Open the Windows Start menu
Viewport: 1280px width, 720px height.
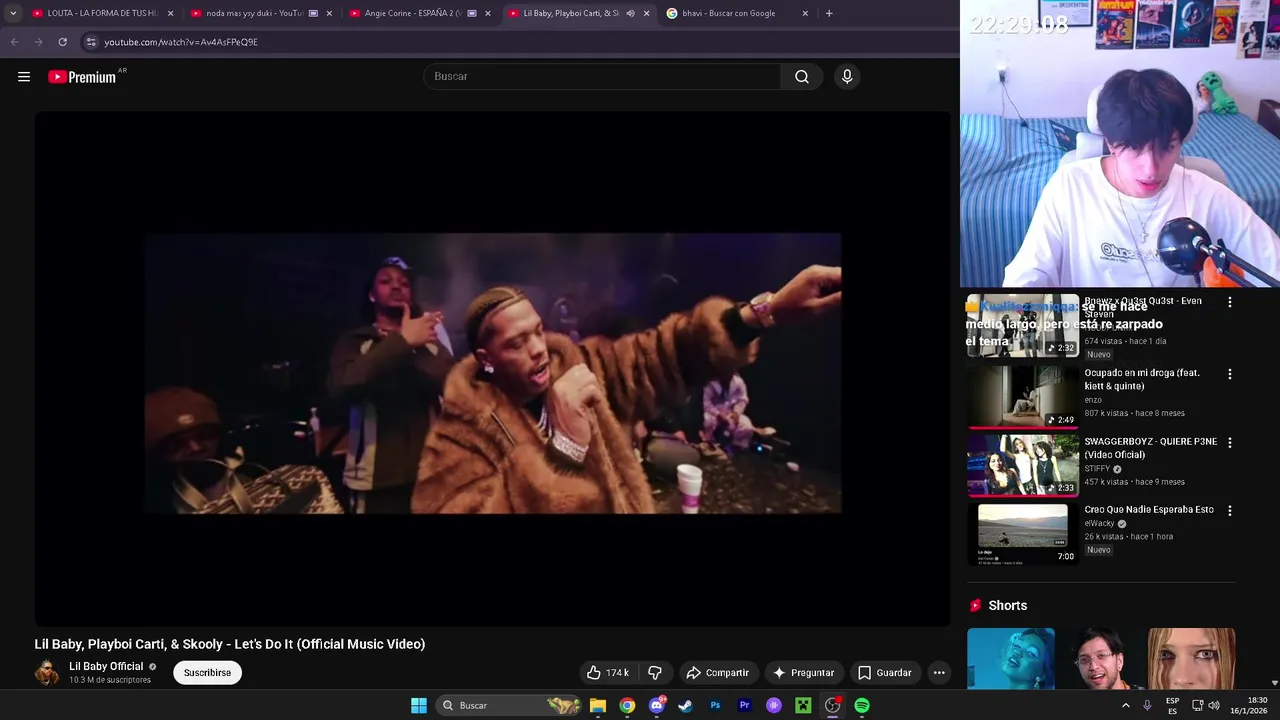tap(419, 706)
